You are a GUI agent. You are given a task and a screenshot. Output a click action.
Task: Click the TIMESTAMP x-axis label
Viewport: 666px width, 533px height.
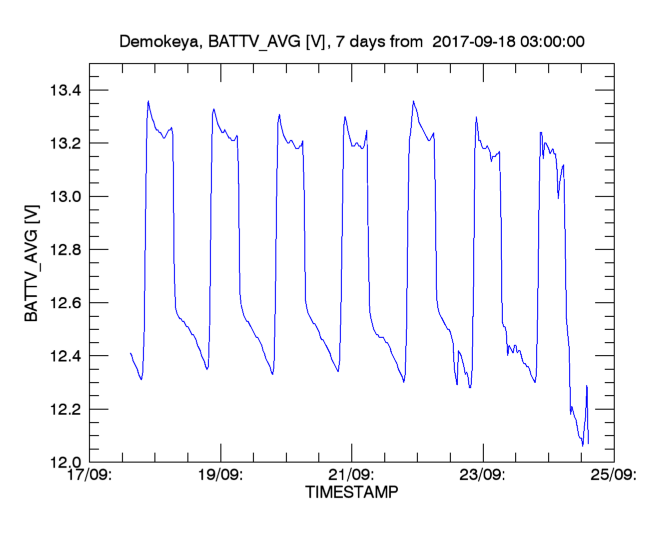pos(350,493)
